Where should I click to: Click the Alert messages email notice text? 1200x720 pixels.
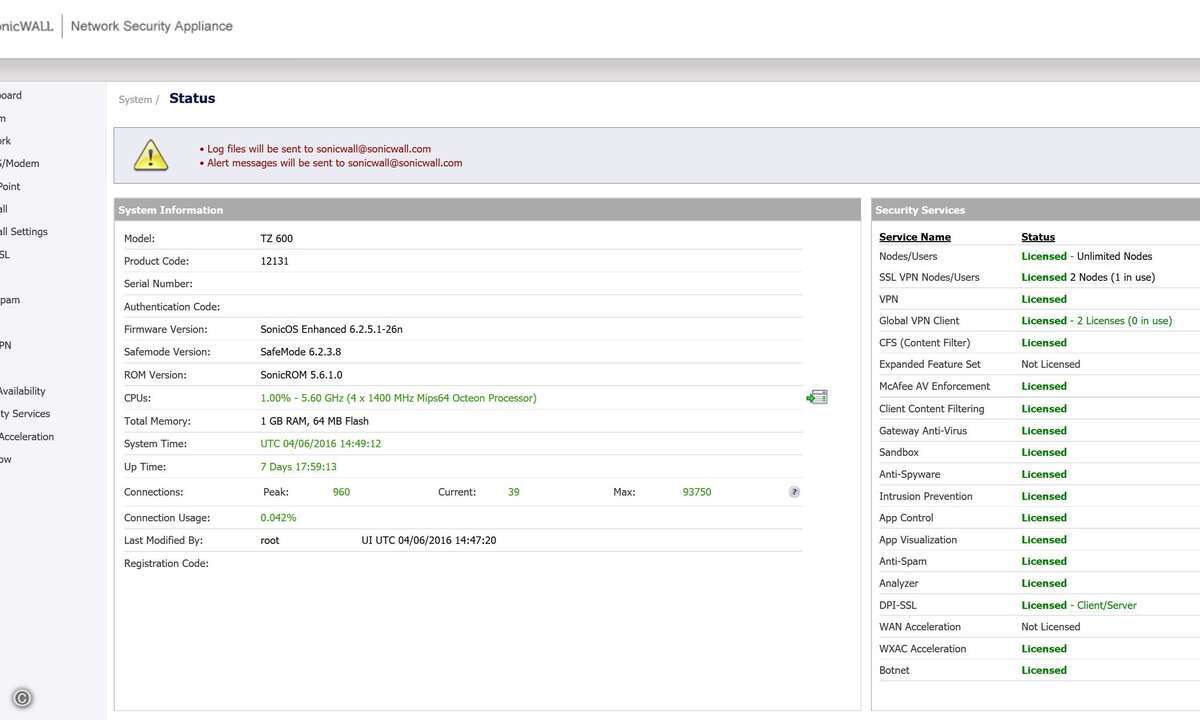click(334, 163)
